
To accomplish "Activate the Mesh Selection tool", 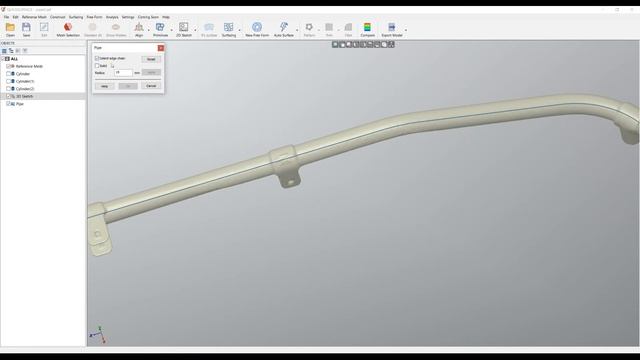I will click(x=68, y=27).
